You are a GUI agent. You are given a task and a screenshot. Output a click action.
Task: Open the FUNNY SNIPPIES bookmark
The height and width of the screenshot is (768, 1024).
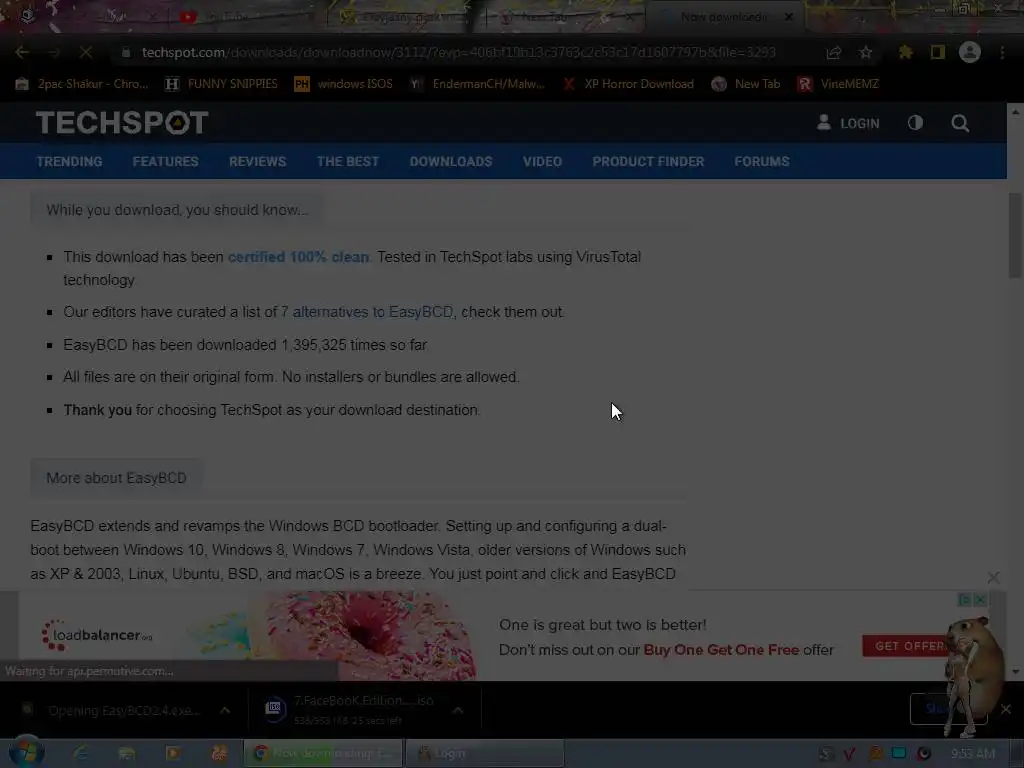pos(221,84)
